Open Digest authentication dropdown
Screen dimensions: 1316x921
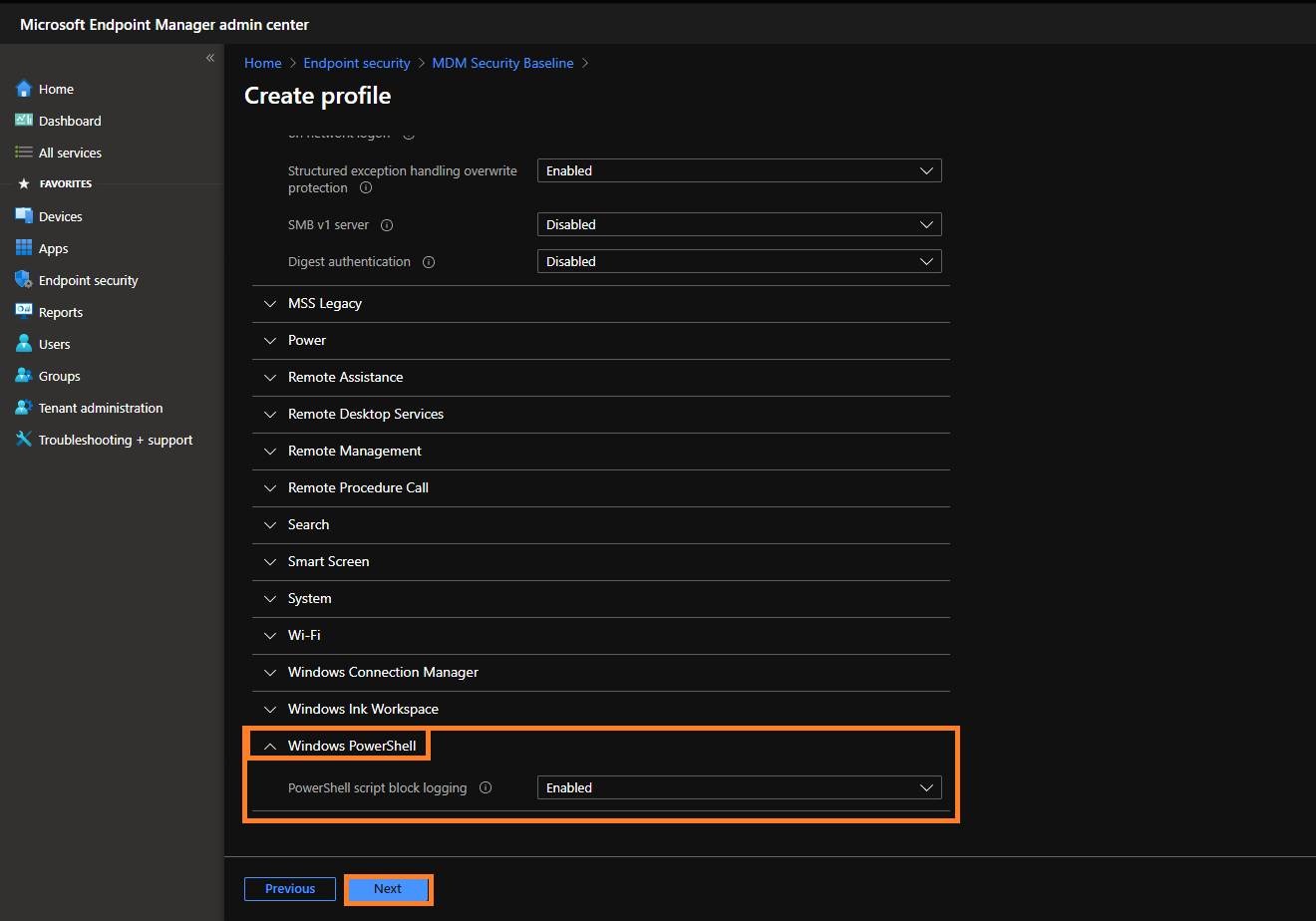point(740,262)
